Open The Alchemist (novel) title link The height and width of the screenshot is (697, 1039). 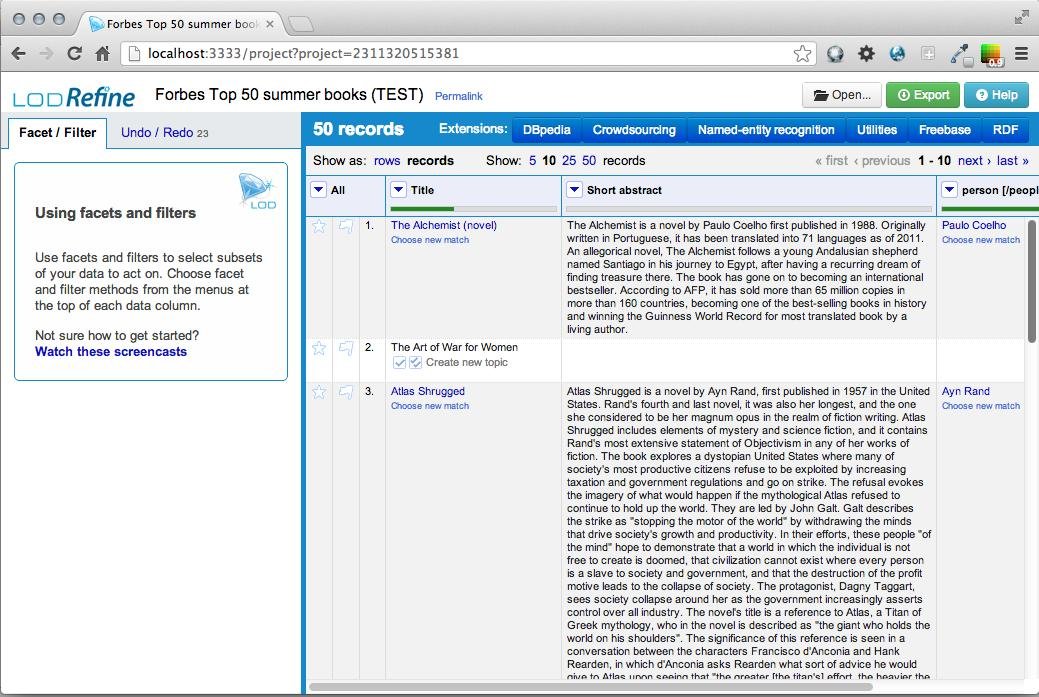(443, 225)
